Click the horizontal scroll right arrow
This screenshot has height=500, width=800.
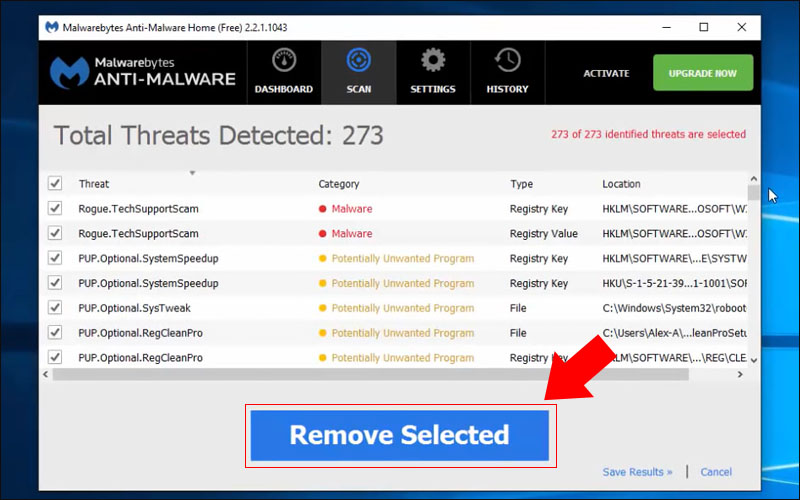pyautogui.click(x=740, y=374)
